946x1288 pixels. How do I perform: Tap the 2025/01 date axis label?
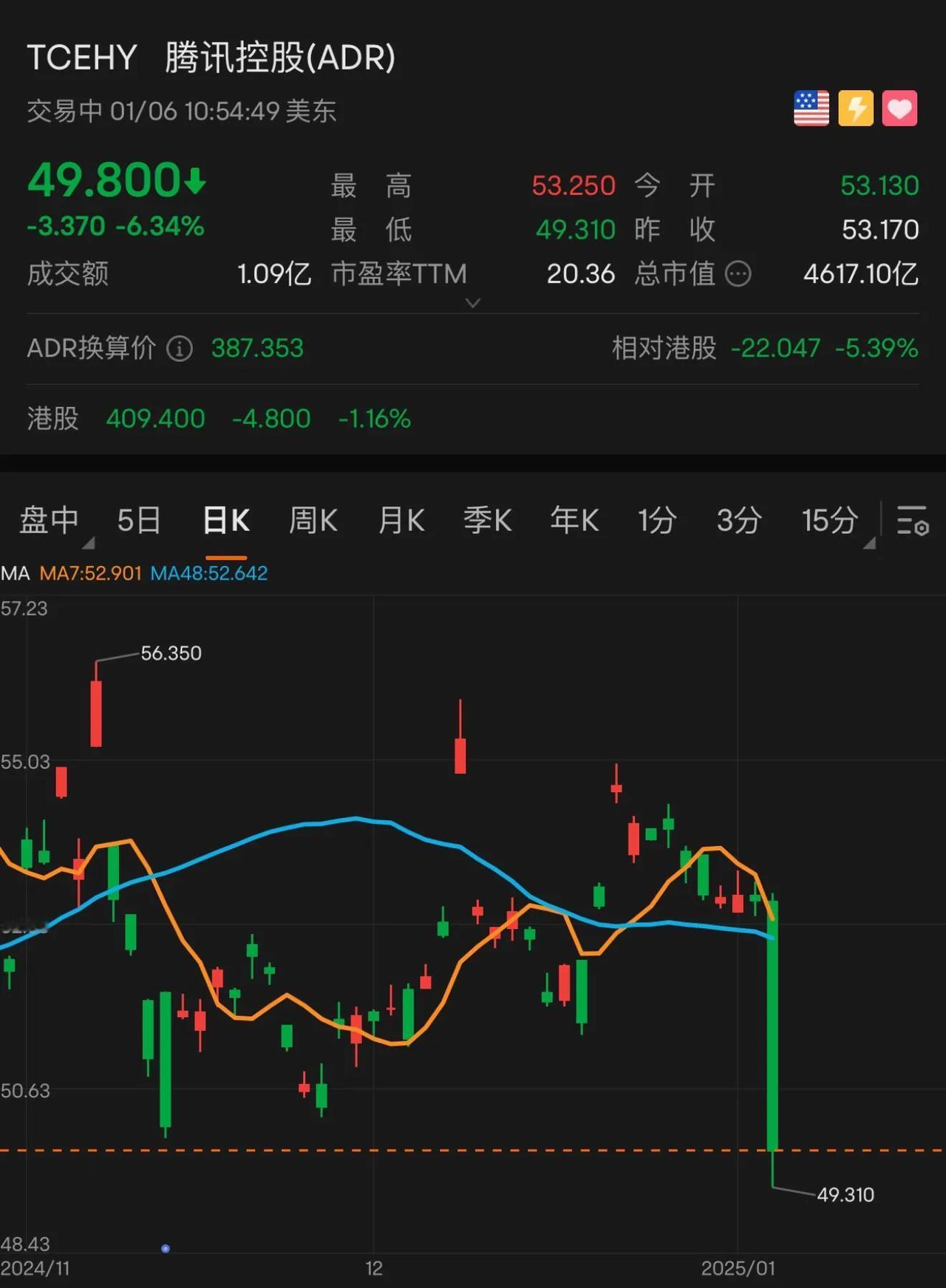[738, 1269]
